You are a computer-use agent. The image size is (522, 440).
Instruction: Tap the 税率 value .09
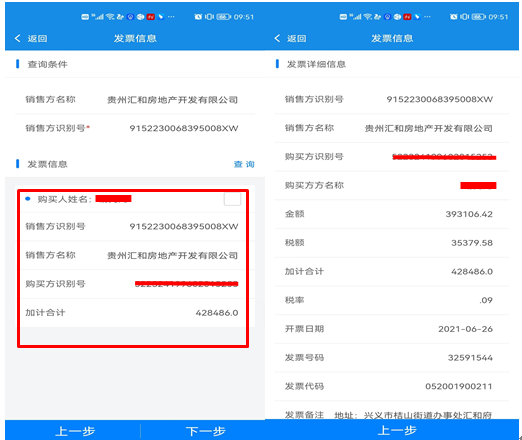[486, 300]
